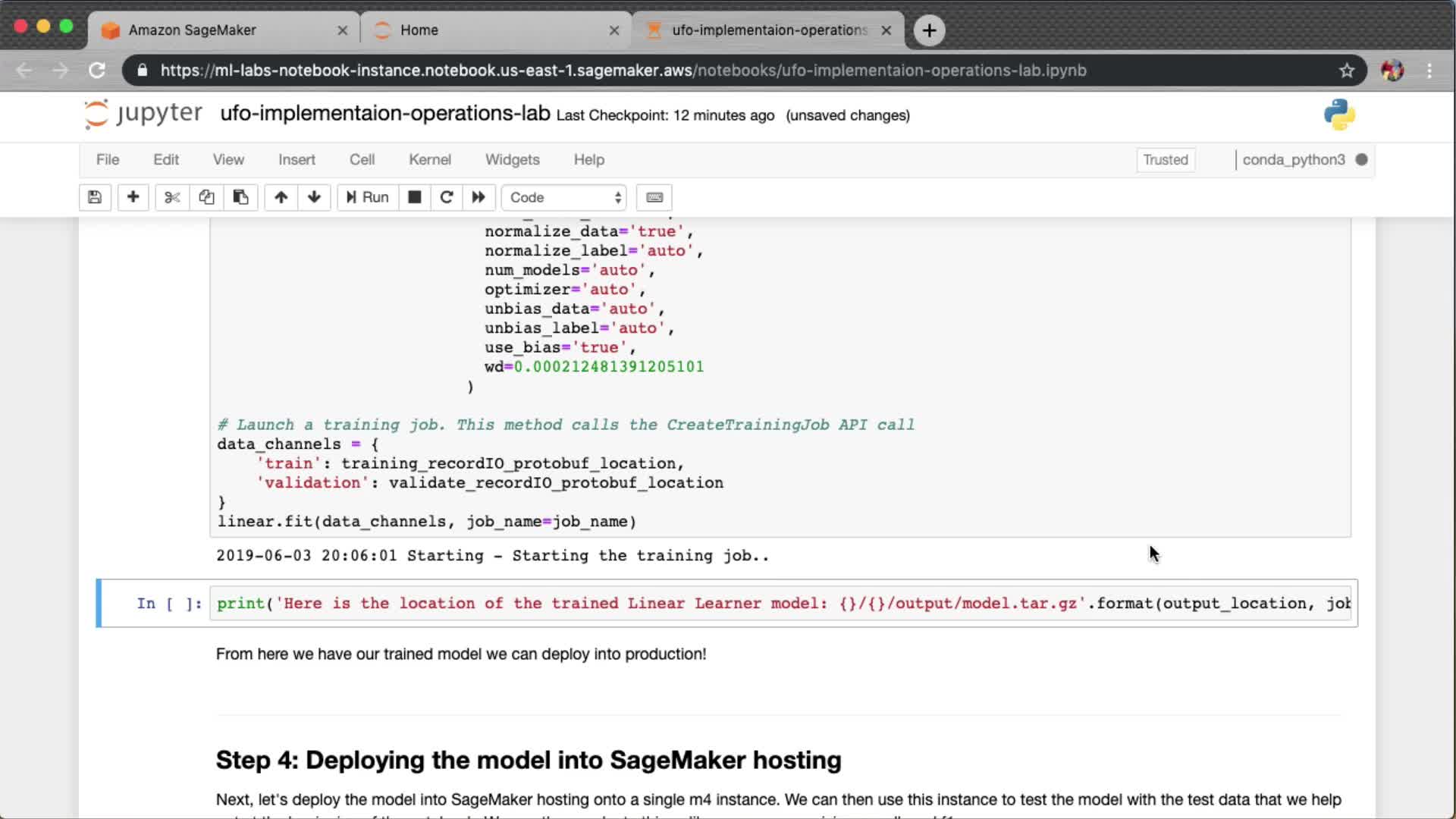This screenshot has height=819, width=1456.
Task: Copy selected cells icon
Action: click(x=206, y=197)
